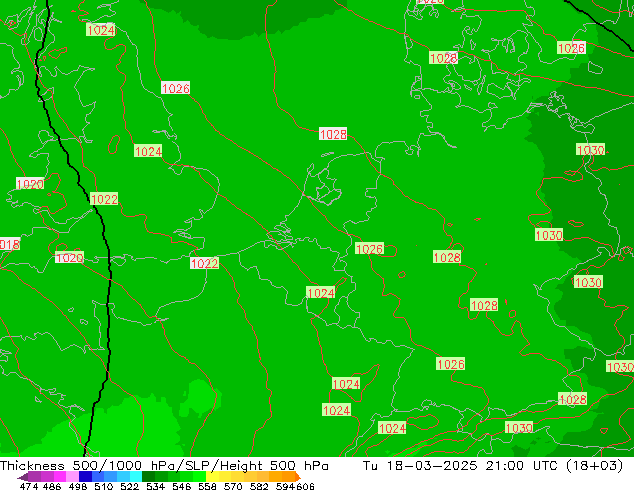Click the 474 value on the legend
The image size is (634, 490).
click(28, 486)
